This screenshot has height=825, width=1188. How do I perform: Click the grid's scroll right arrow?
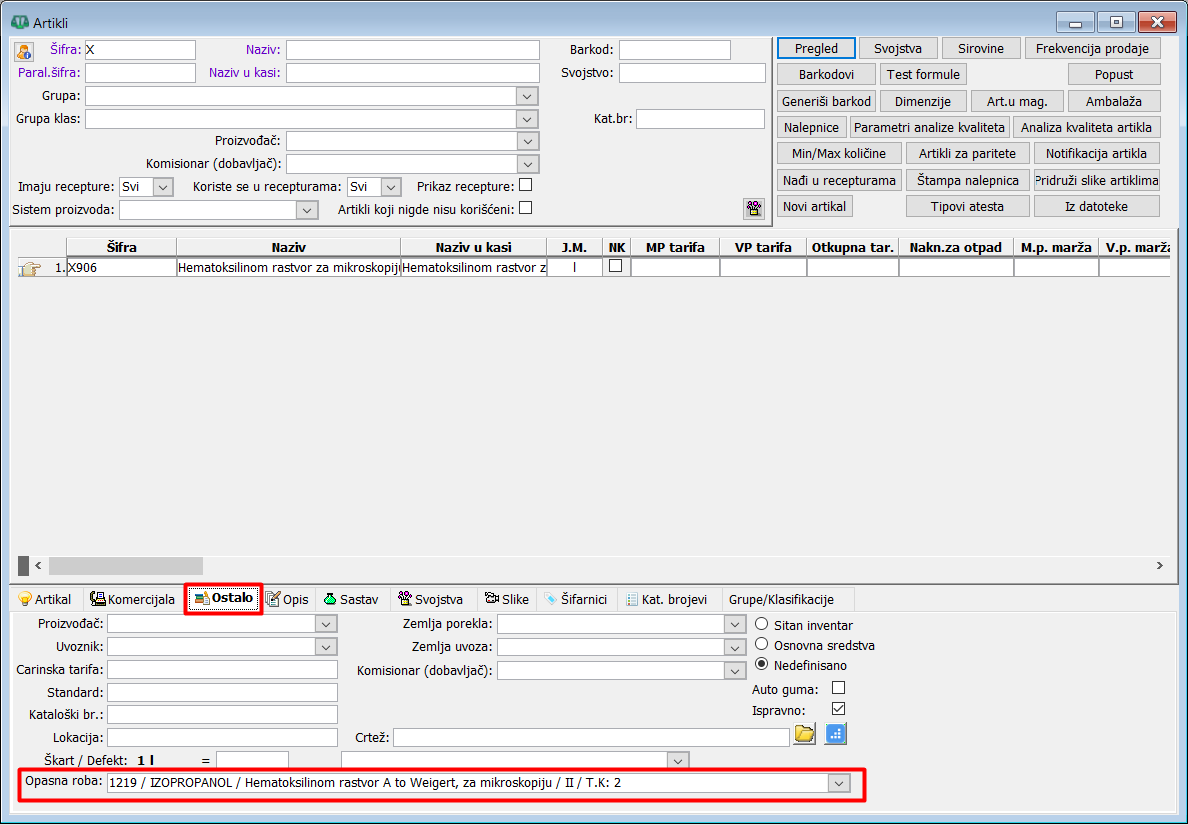(1159, 565)
